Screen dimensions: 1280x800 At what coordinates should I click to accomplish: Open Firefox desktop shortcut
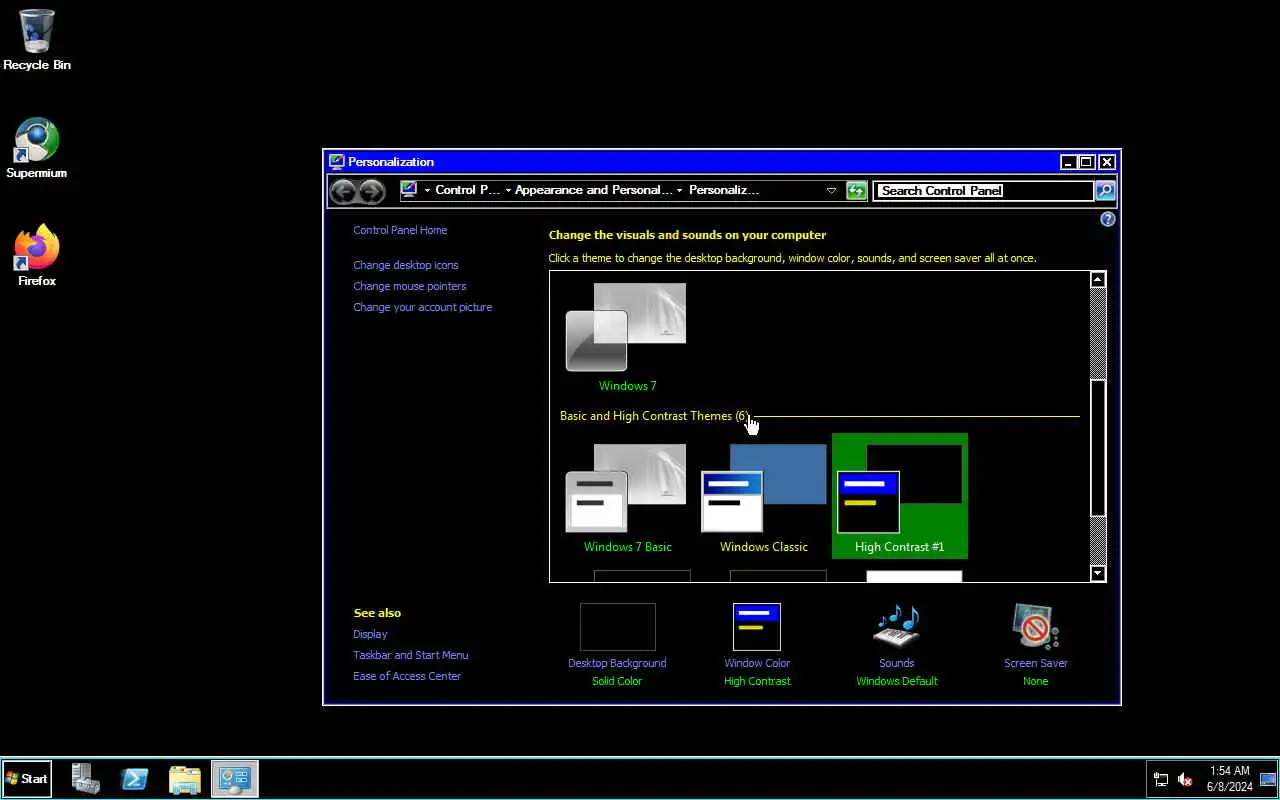pyautogui.click(x=37, y=256)
